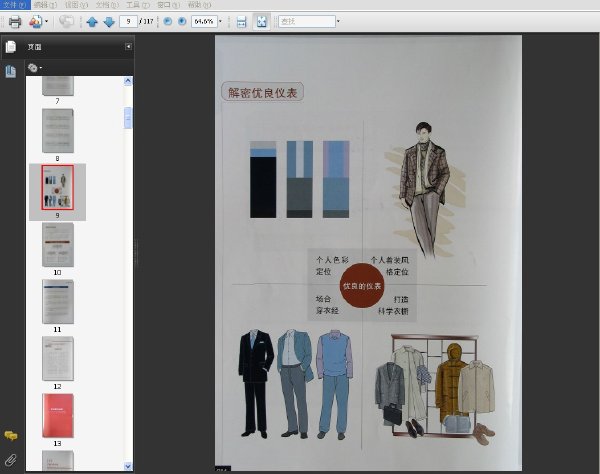Click the collaborate/share icon in toolbar

click(35, 21)
